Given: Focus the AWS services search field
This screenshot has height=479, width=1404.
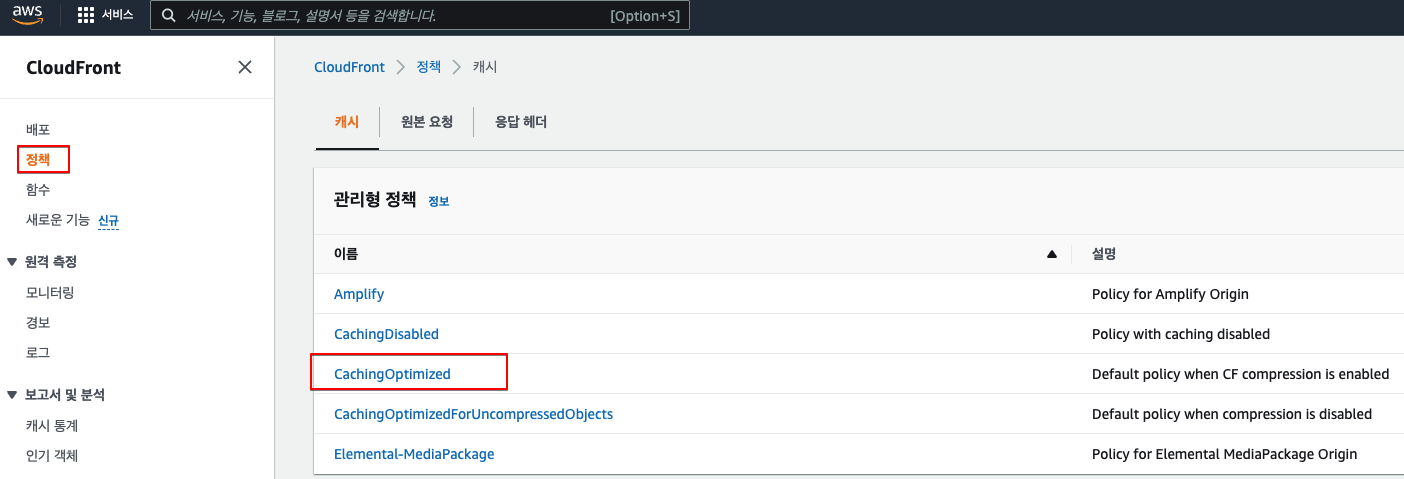Looking at the screenshot, I should pyautogui.click(x=420, y=16).
